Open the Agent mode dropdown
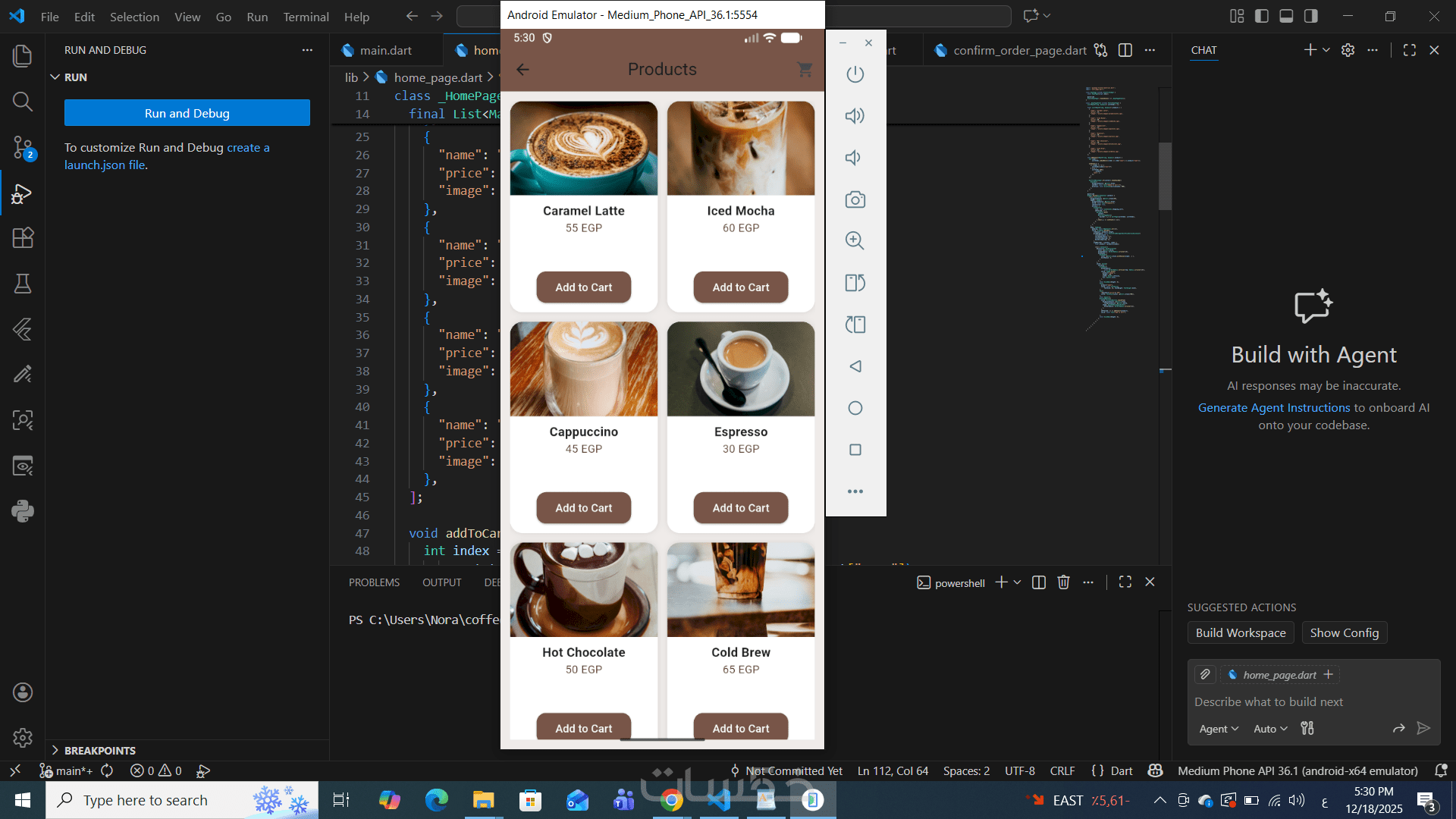 tap(1218, 729)
